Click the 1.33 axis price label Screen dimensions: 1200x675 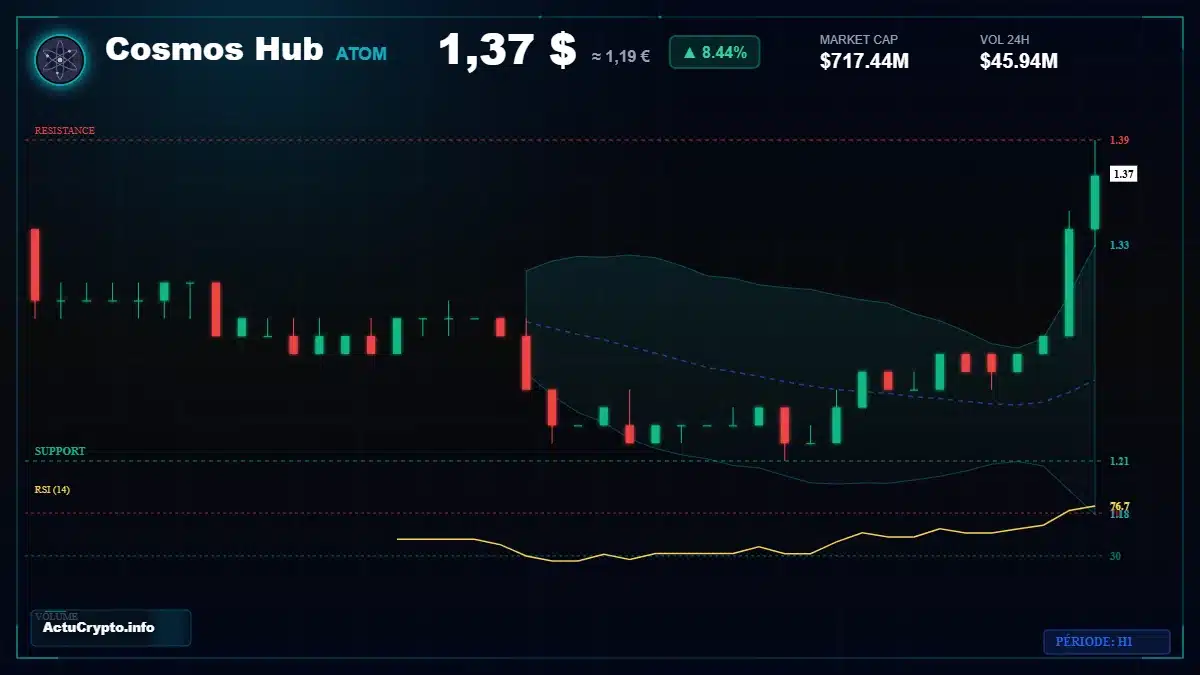pyautogui.click(x=1119, y=245)
